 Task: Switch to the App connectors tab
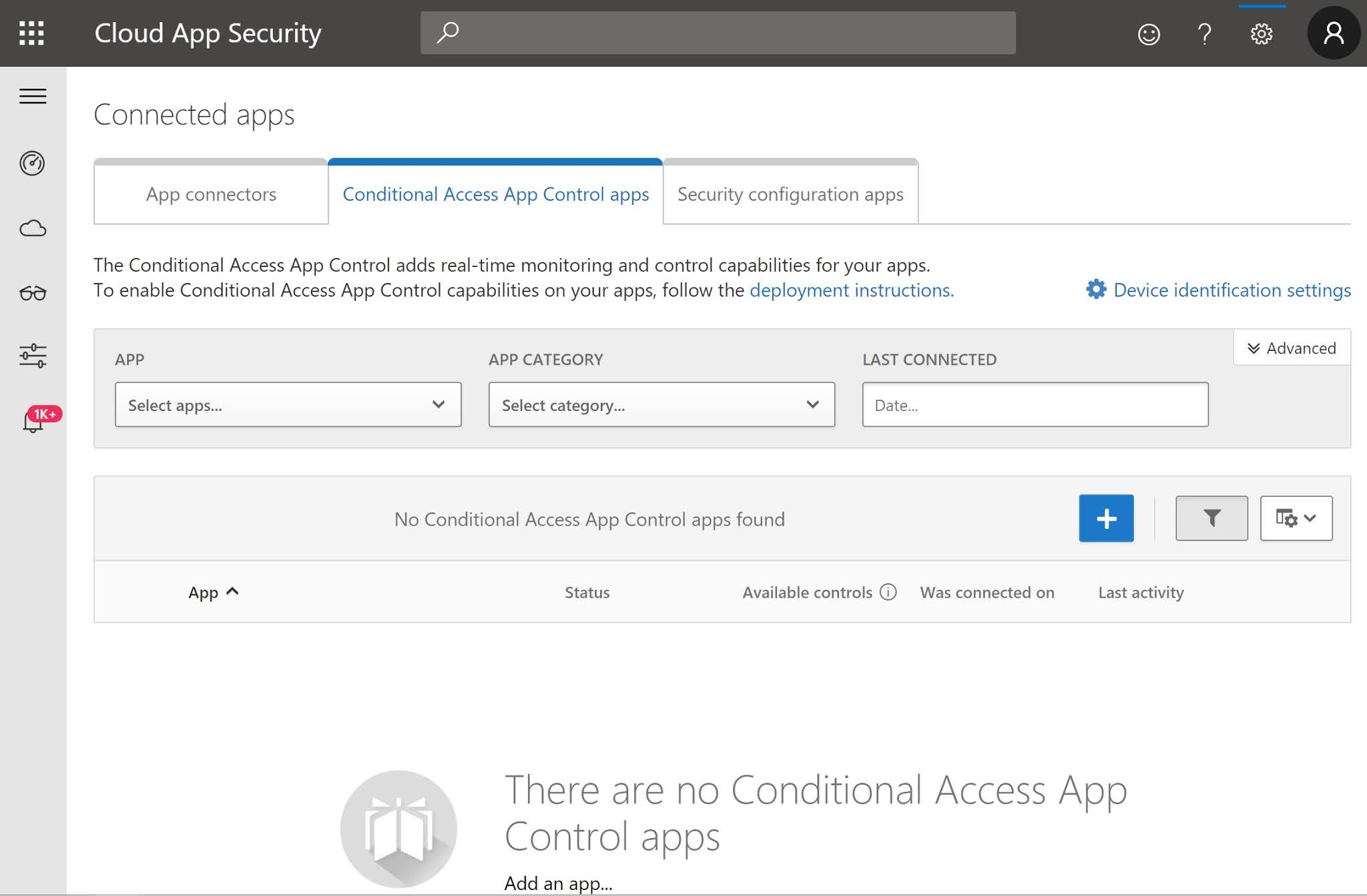211,194
